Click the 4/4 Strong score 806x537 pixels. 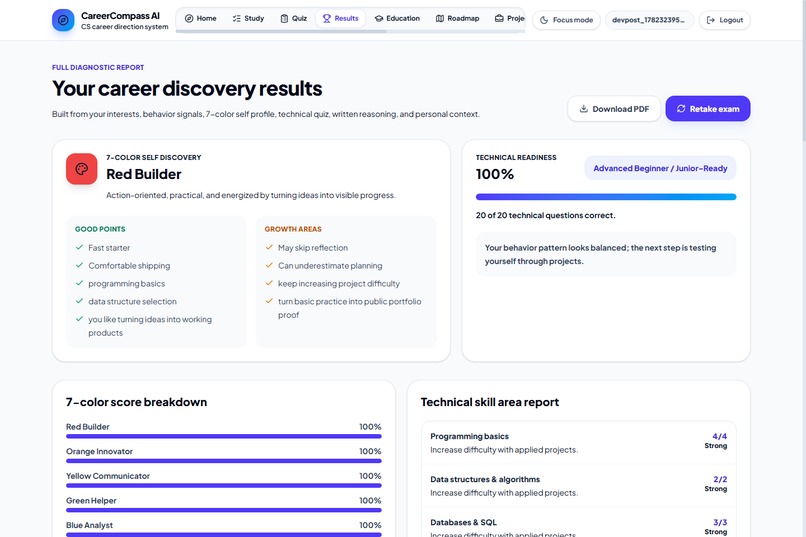[716, 441]
